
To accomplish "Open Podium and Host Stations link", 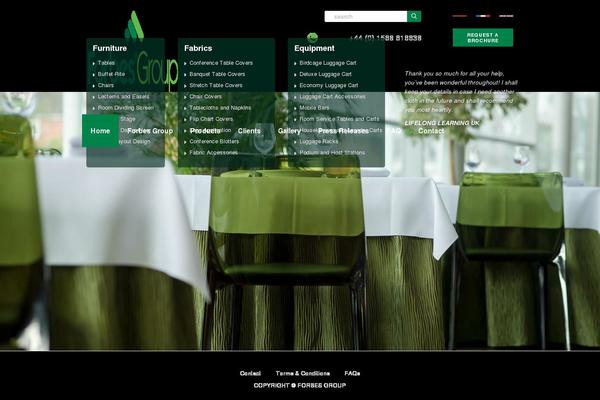I will (332, 153).
